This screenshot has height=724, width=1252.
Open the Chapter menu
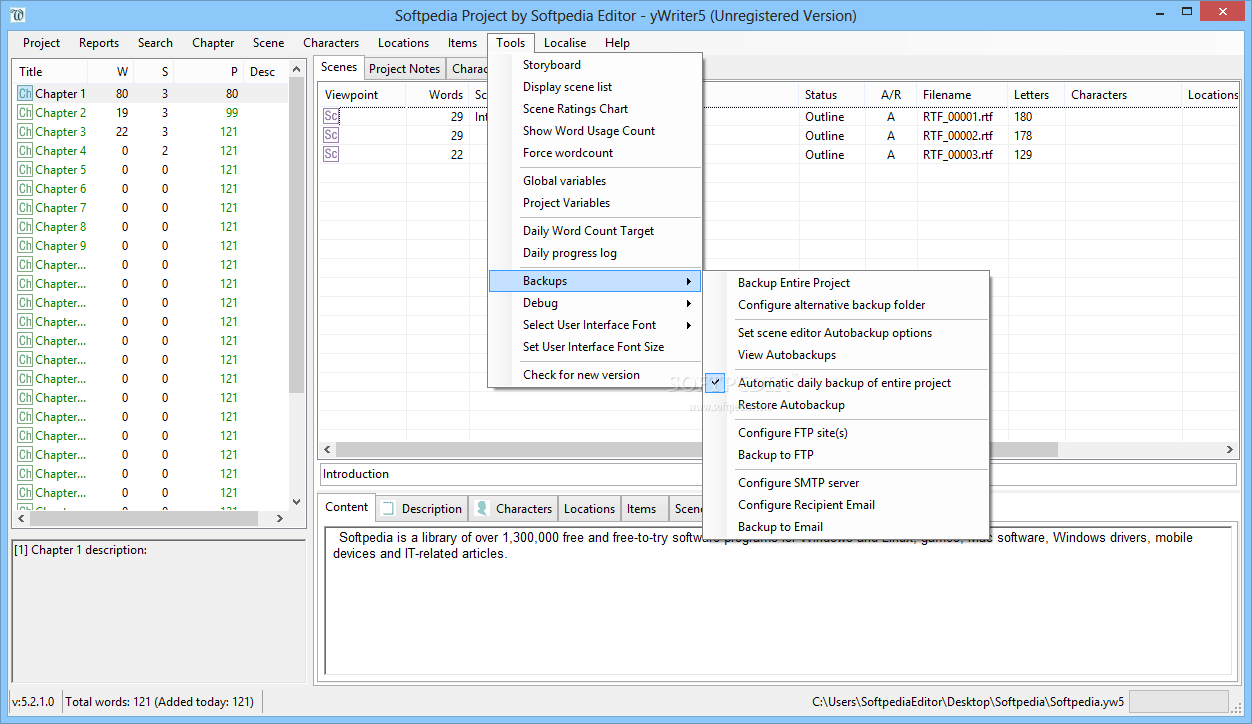pyautogui.click(x=213, y=43)
